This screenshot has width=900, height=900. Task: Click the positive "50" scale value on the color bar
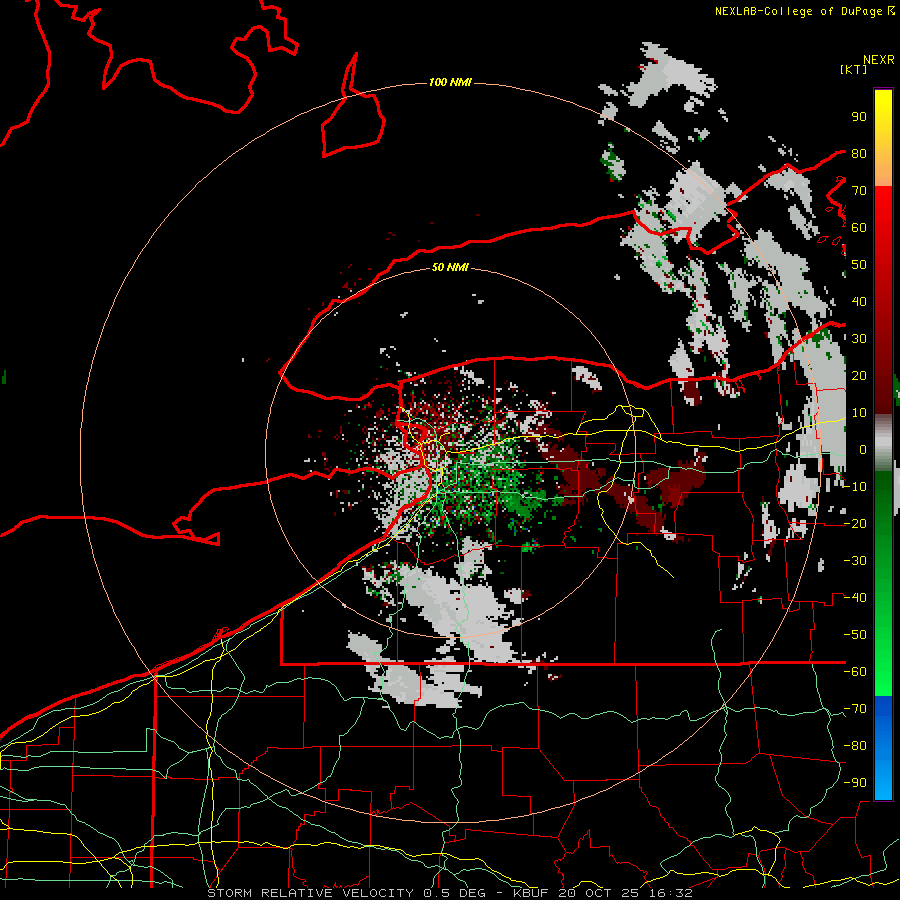[859, 265]
